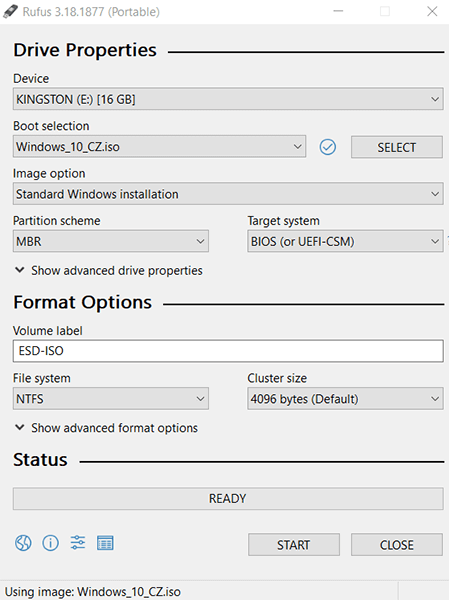Open the Cluster size 4096 bytes dropdown
This screenshot has height=600, width=449.
click(x=345, y=399)
